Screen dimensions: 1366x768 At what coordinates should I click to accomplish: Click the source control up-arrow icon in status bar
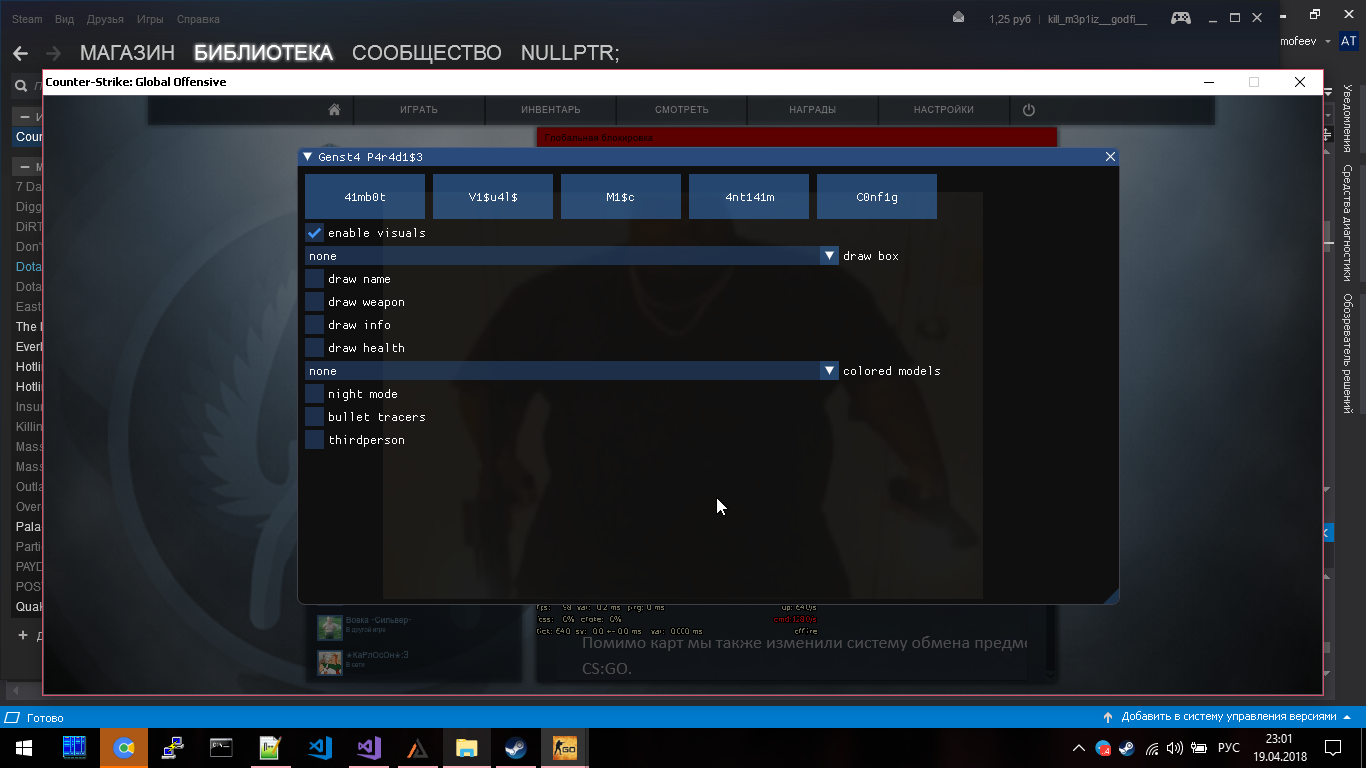[x=1108, y=717]
